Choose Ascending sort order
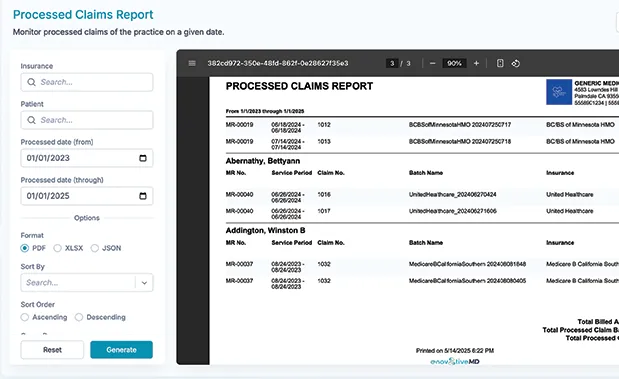The height and width of the screenshot is (379, 619). coord(25,317)
